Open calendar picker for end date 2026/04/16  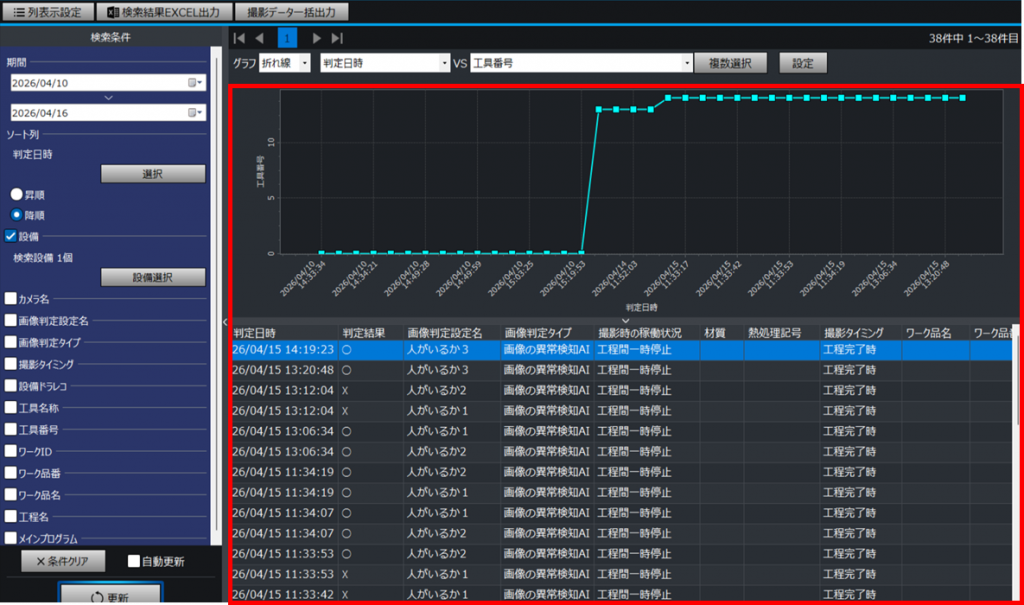click(196, 113)
